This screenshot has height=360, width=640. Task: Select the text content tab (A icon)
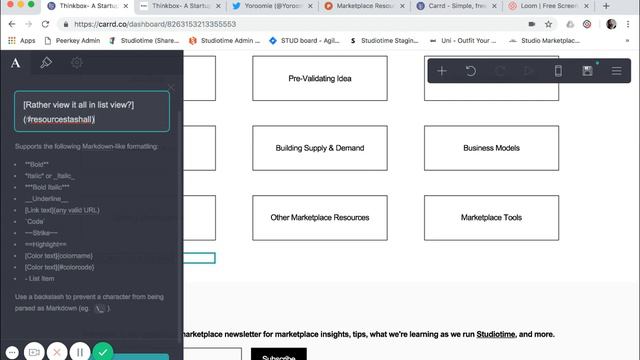(x=16, y=63)
